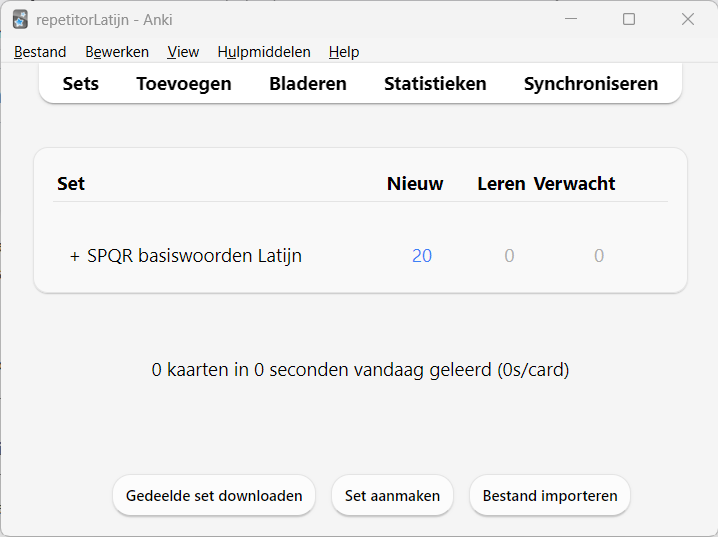The width and height of the screenshot is (718, 537).
Task: Click Gedeelde set downloaden button
Action: tap(214, 496)
